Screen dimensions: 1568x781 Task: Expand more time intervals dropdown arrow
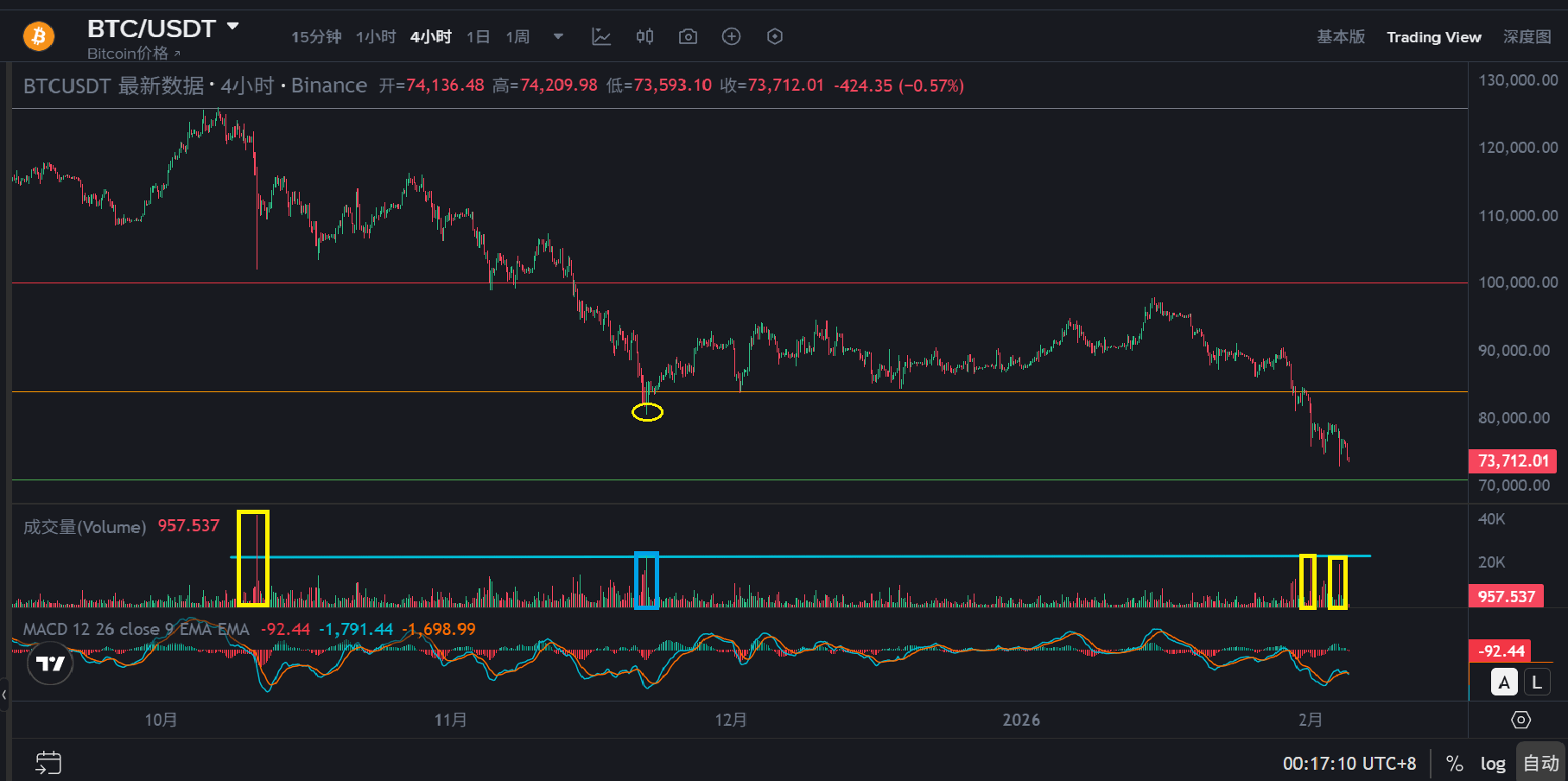[558, 36]
